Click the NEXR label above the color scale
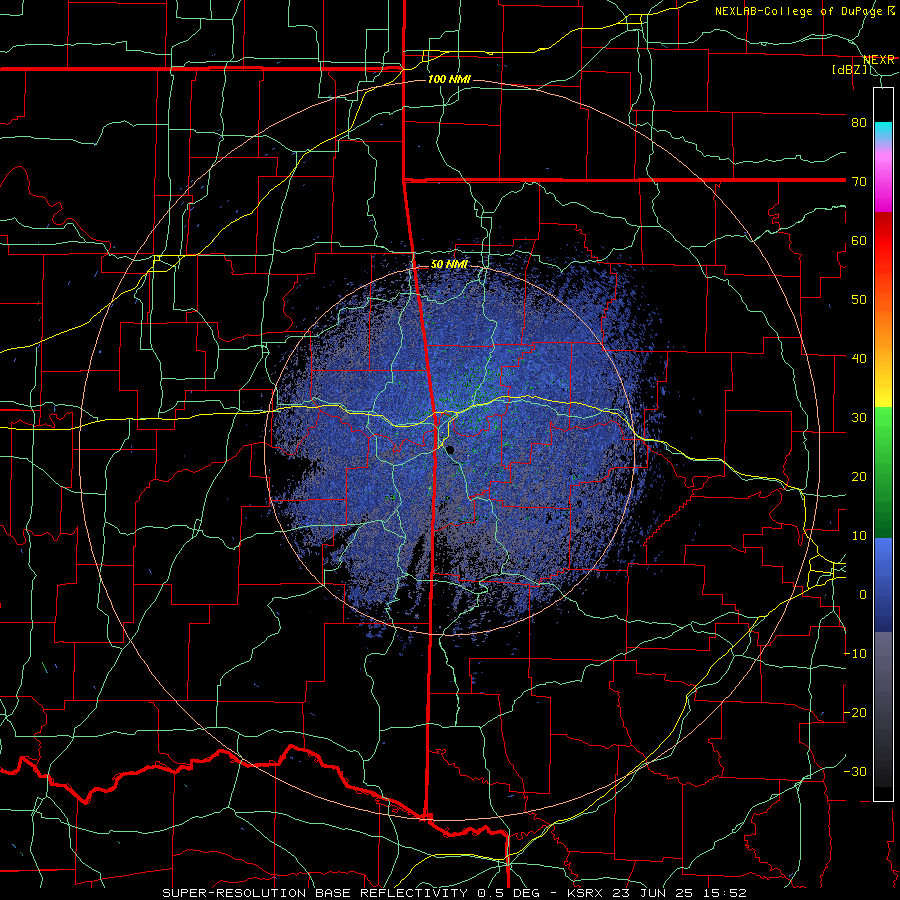The image size is (900, 900). click(878, 60)
